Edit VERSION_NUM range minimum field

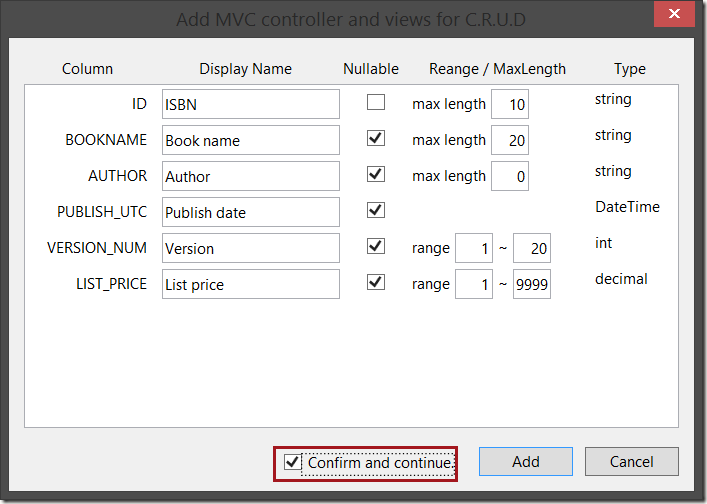pyautogui.click(x=474, y=248)
